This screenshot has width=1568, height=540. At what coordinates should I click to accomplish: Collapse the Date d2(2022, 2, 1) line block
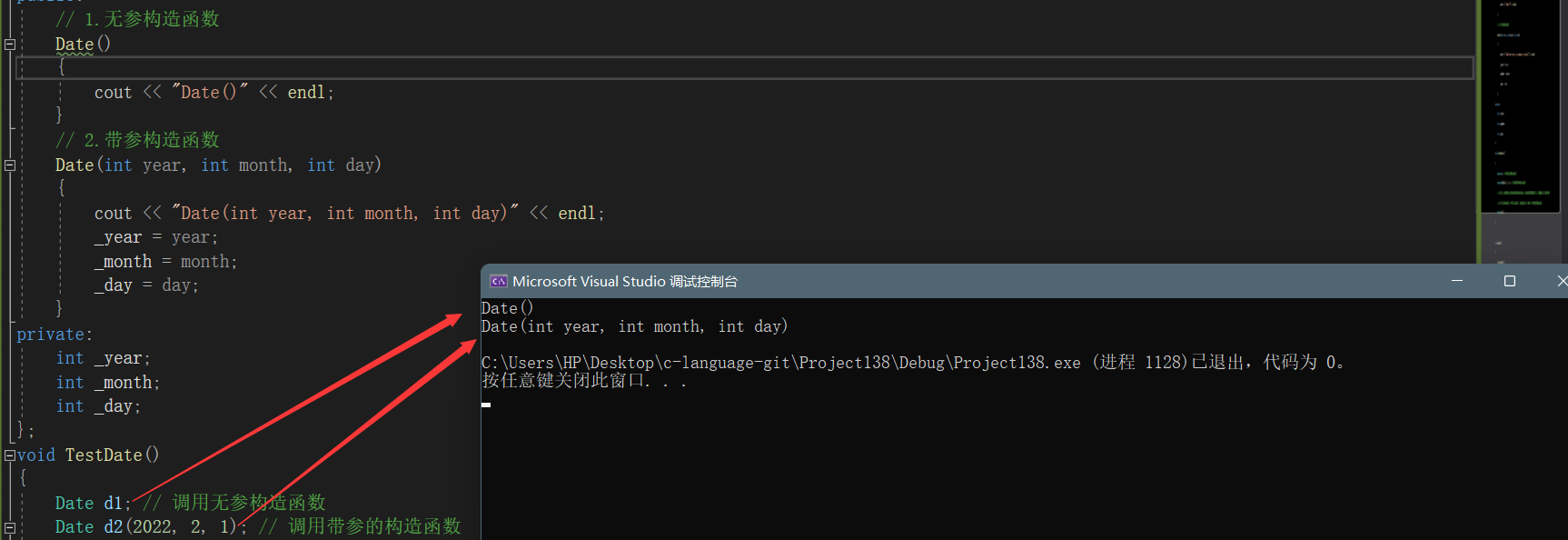10,527
